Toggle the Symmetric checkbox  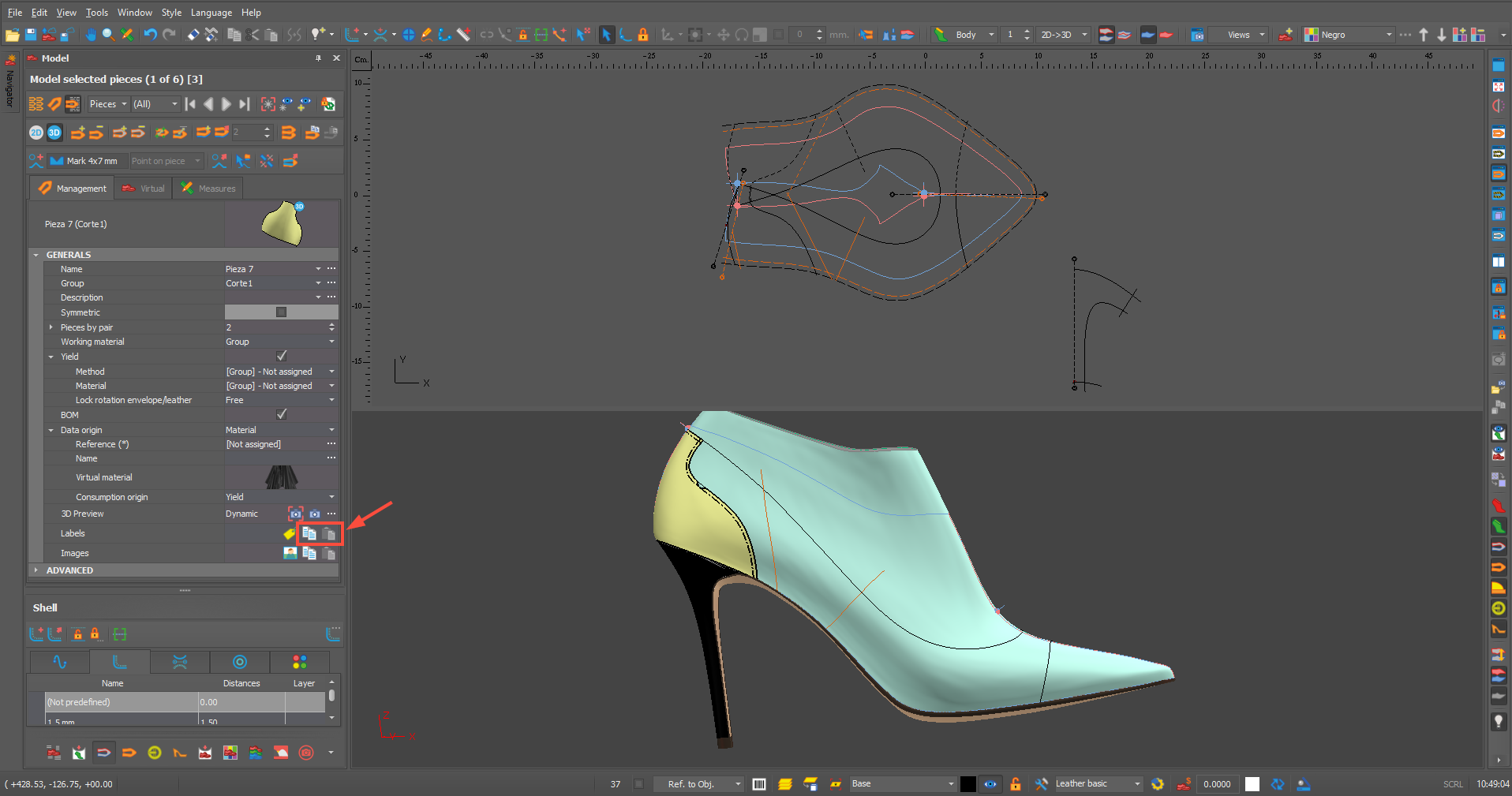[x=281, y=312]
